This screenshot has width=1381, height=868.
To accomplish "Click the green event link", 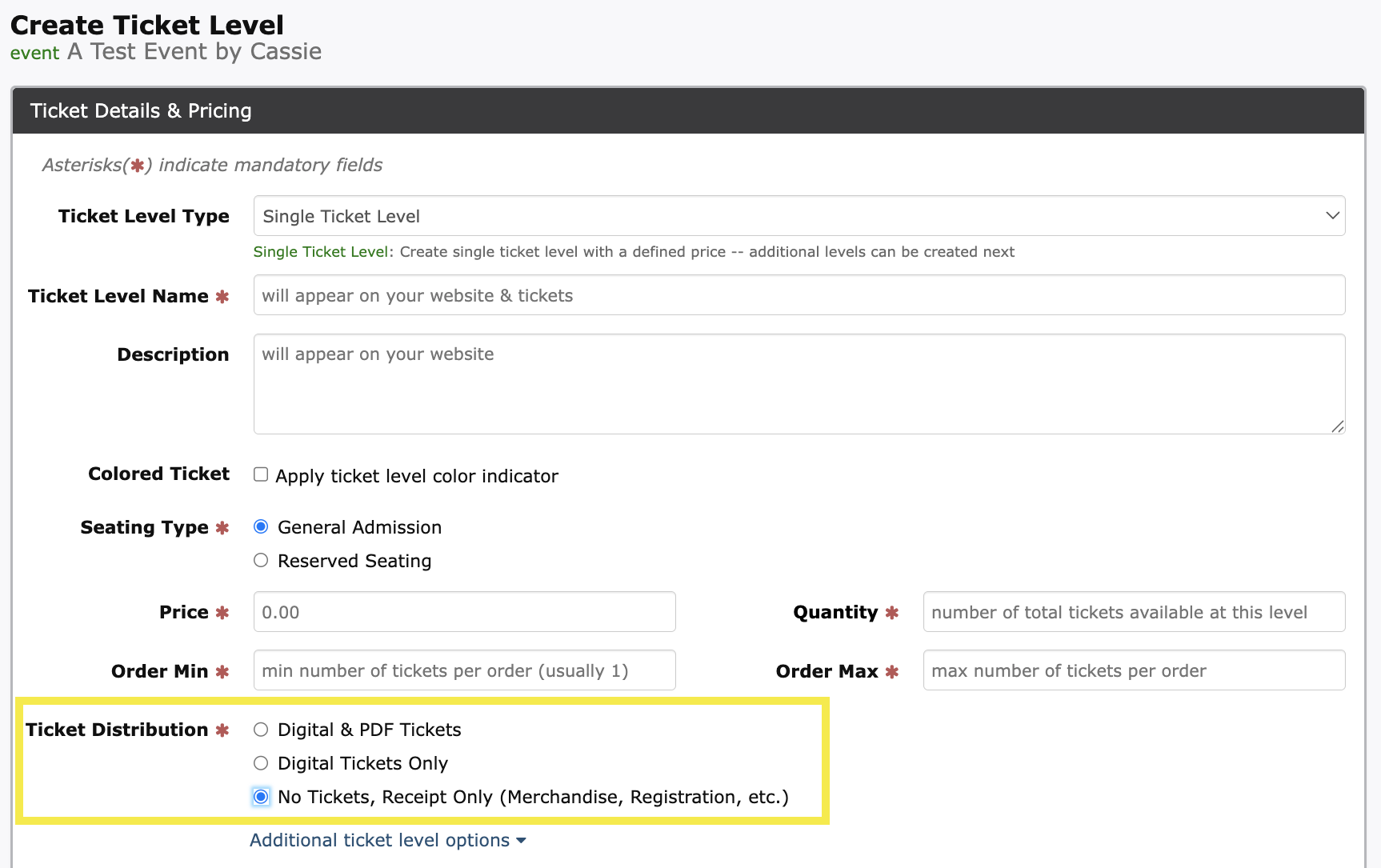I will (34, 53).
